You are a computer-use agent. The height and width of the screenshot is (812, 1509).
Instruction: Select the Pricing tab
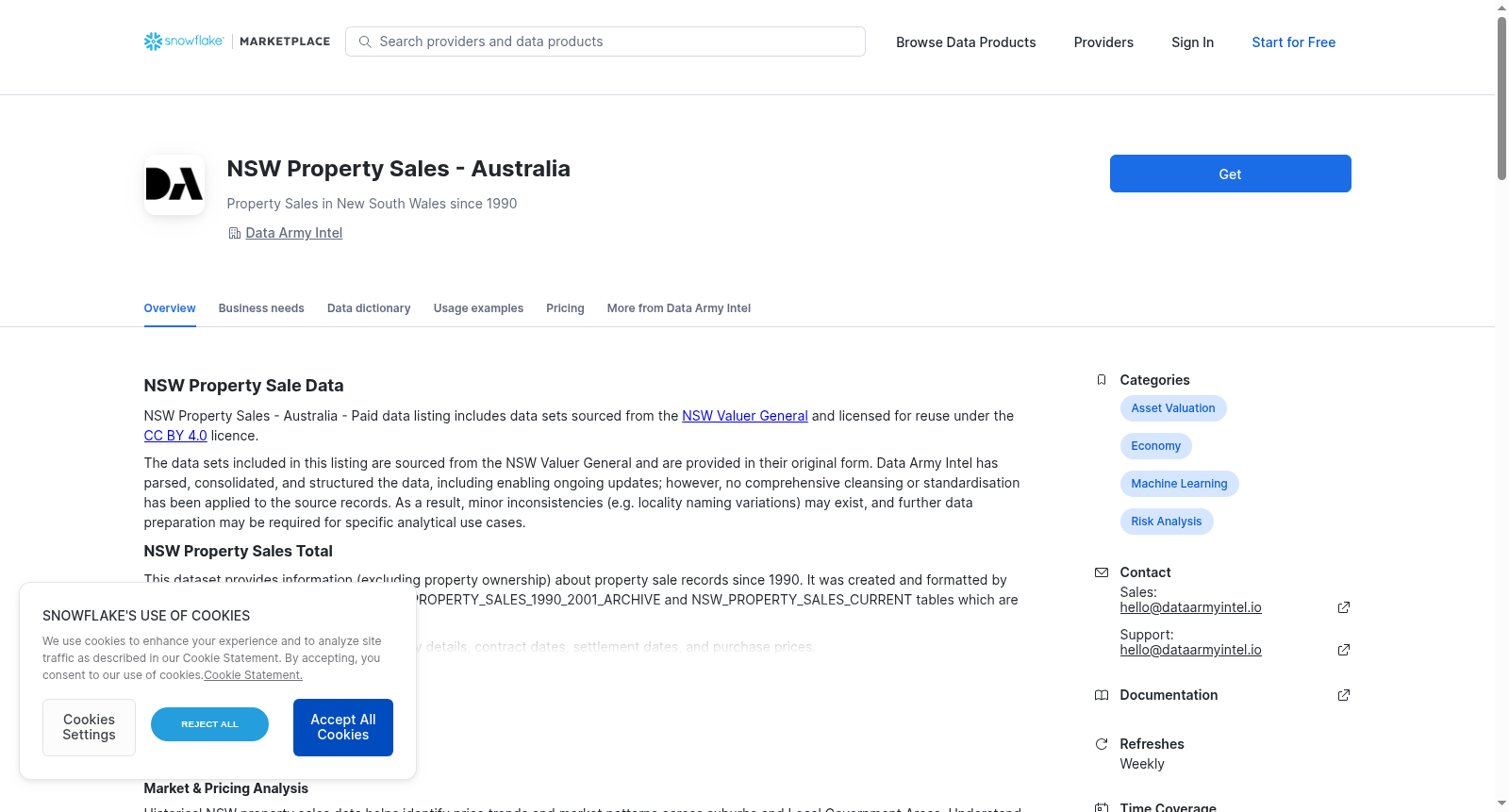(x=565, y=308)
